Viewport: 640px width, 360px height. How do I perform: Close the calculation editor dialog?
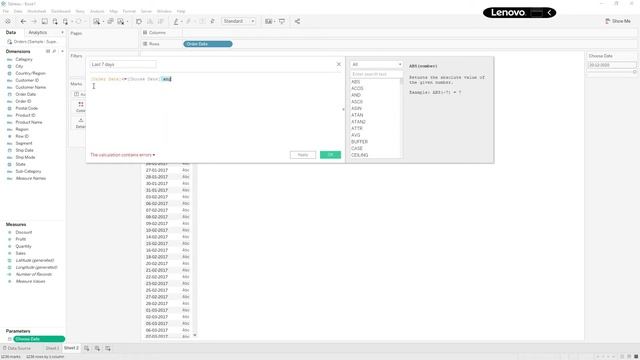[338, 64]
